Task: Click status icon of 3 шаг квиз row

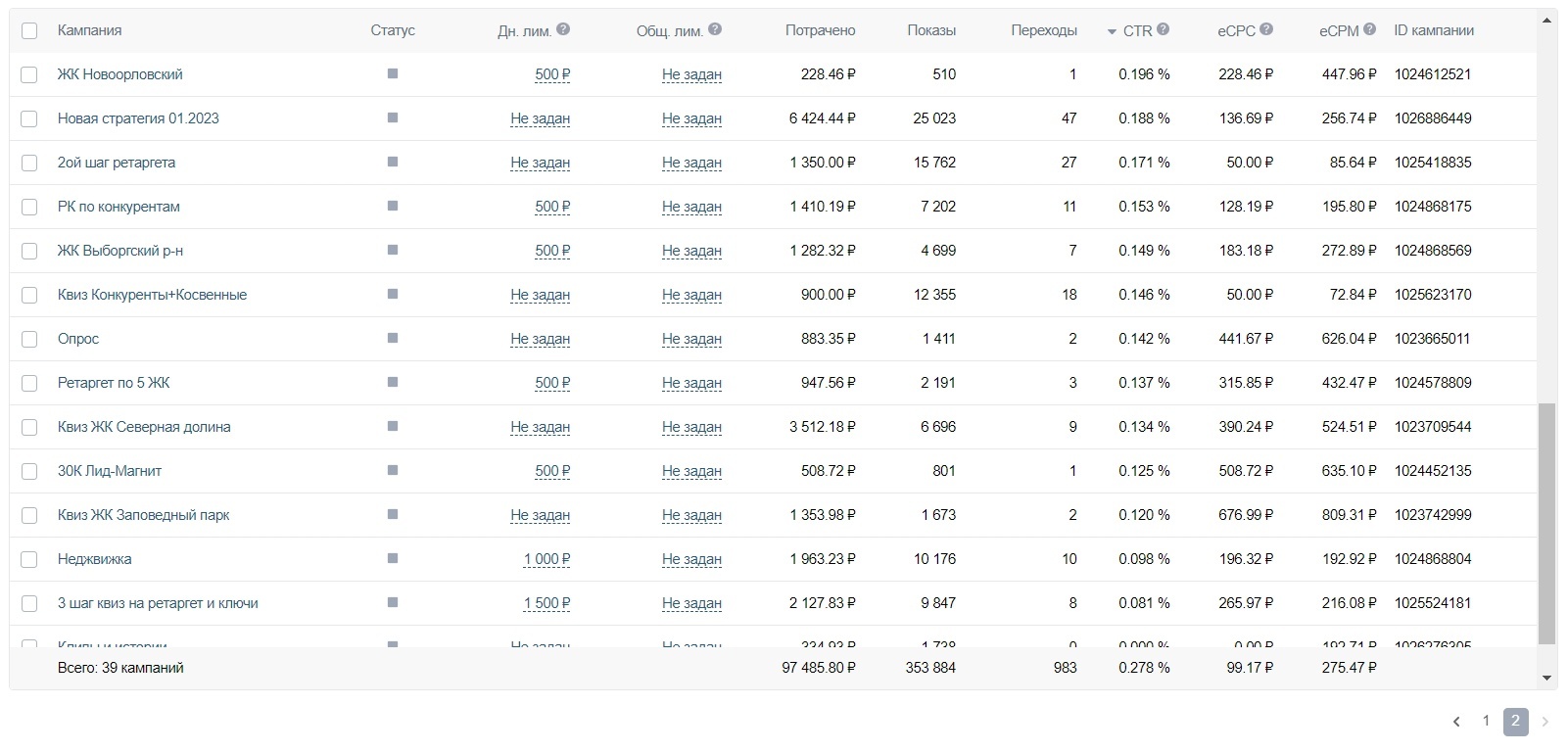Action: 393,602
